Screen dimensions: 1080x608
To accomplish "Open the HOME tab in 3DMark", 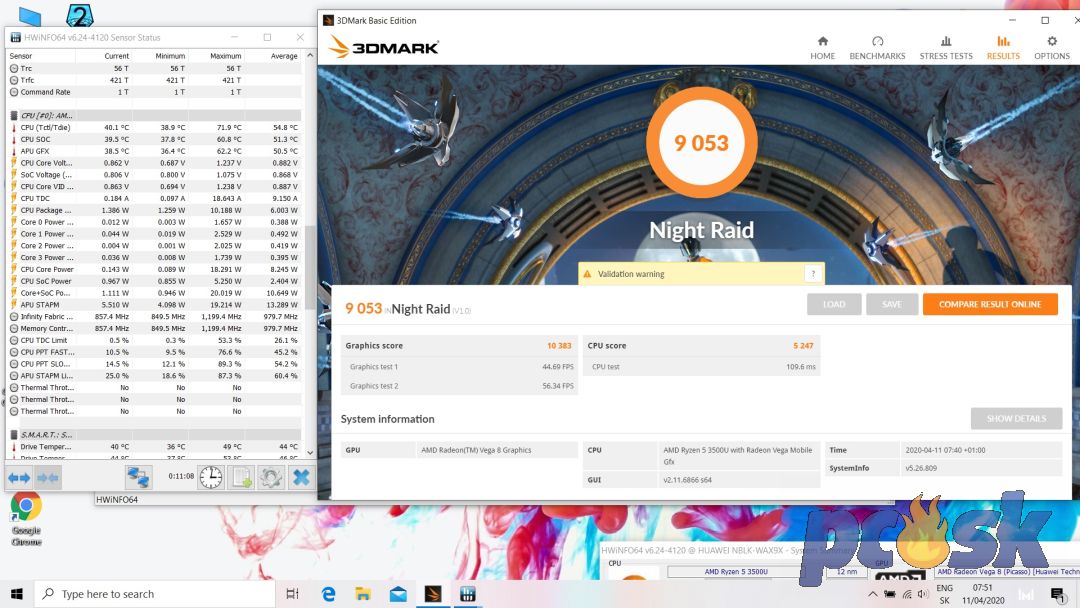I will pos(822,48).
